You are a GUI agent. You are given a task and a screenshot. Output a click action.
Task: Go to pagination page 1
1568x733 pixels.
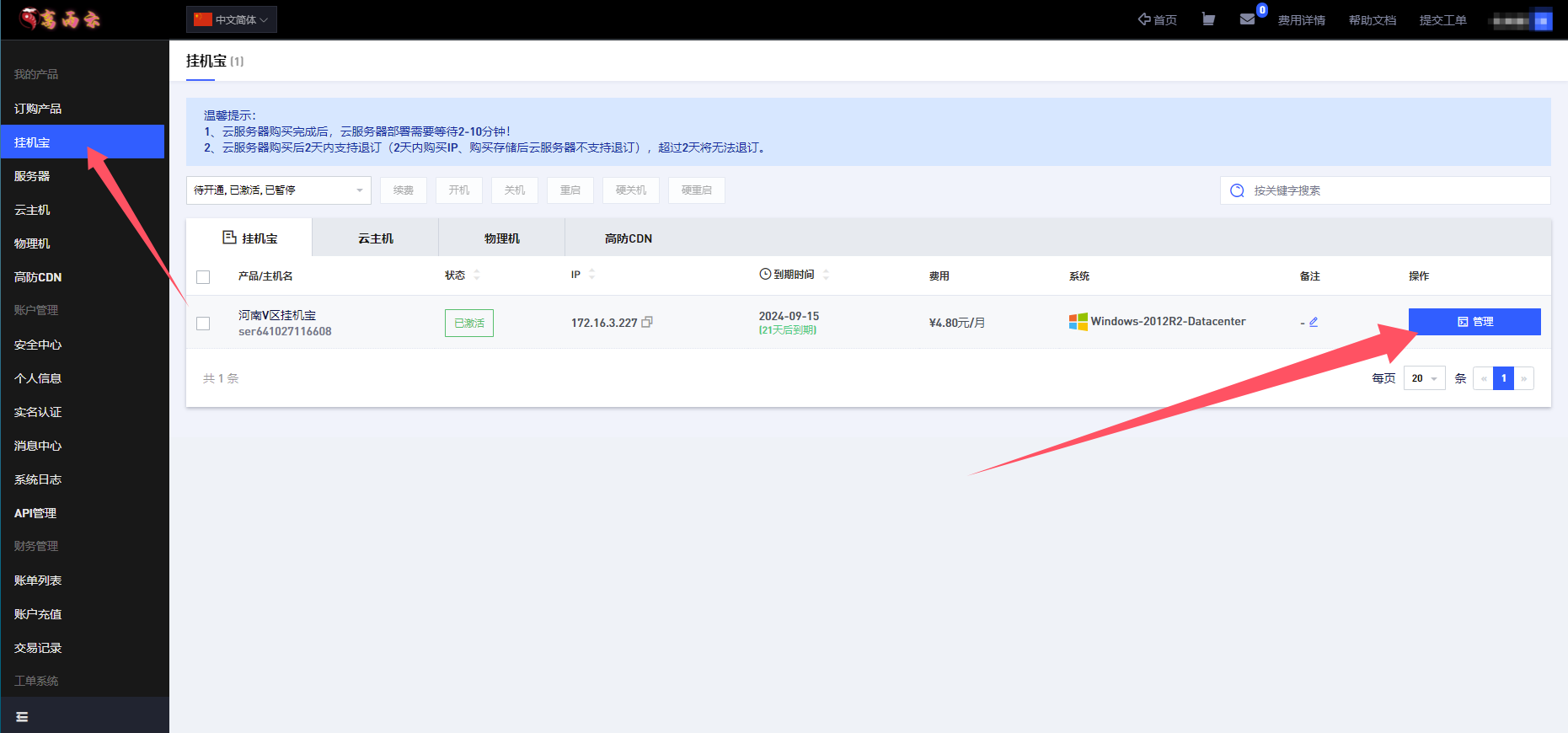pyautogui.click(x=1504, y=378)
